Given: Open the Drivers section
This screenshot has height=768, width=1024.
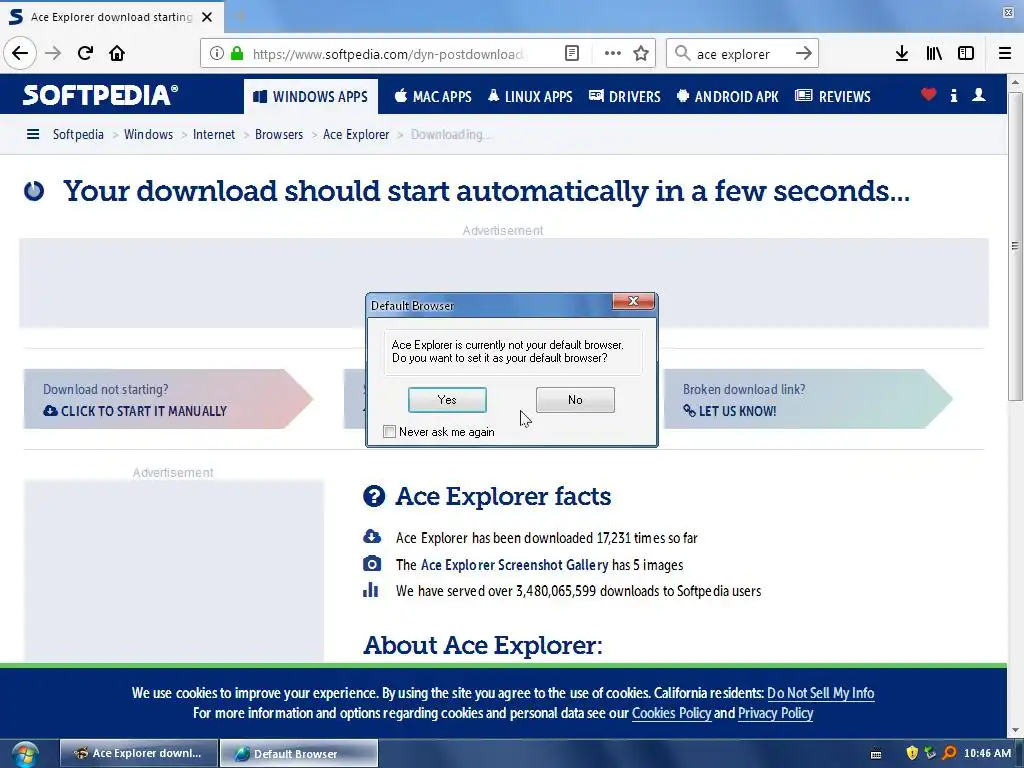Looking at the screenshot, I should tap(625, 97).
